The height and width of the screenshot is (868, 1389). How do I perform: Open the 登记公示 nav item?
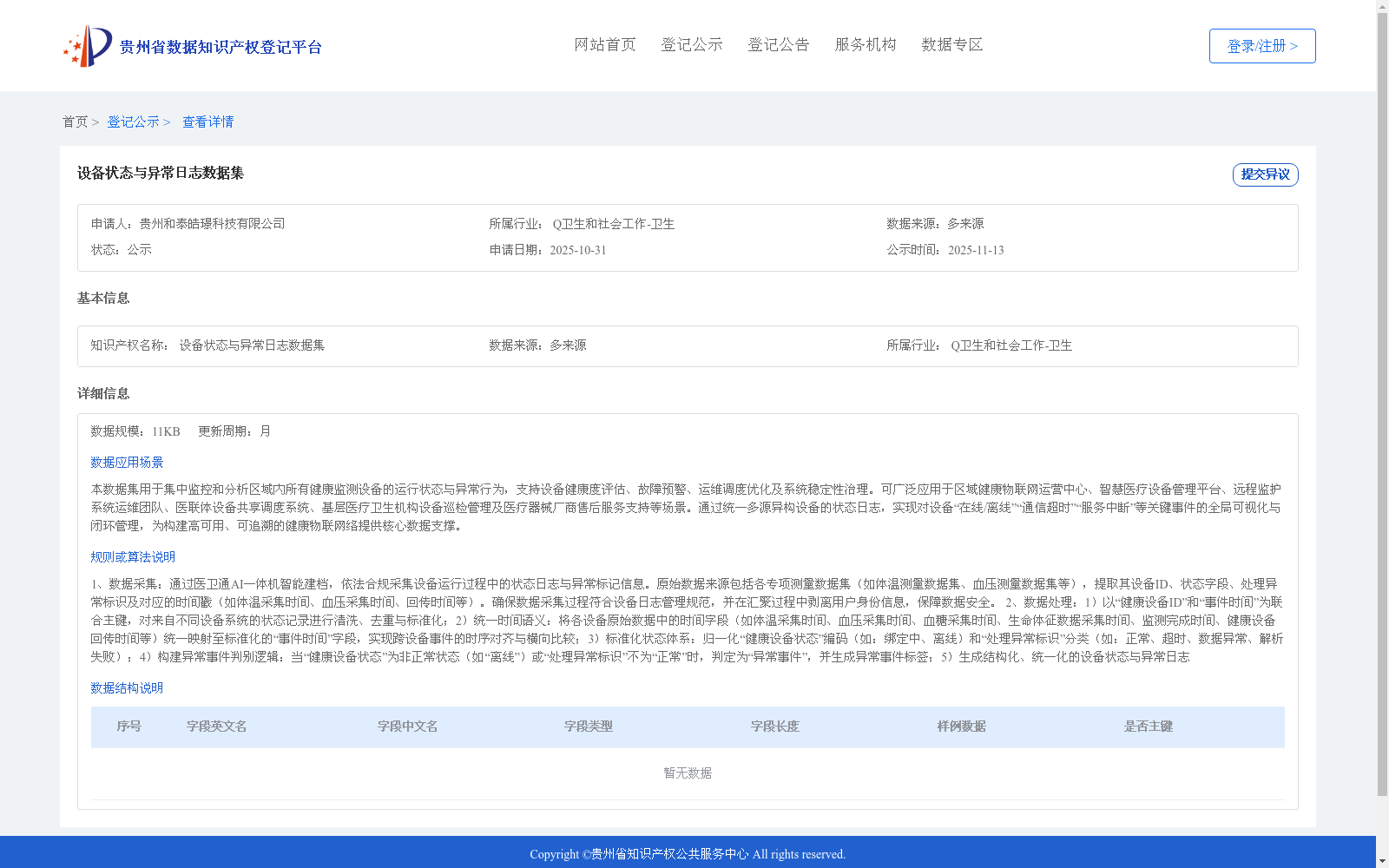coord(692,45)
